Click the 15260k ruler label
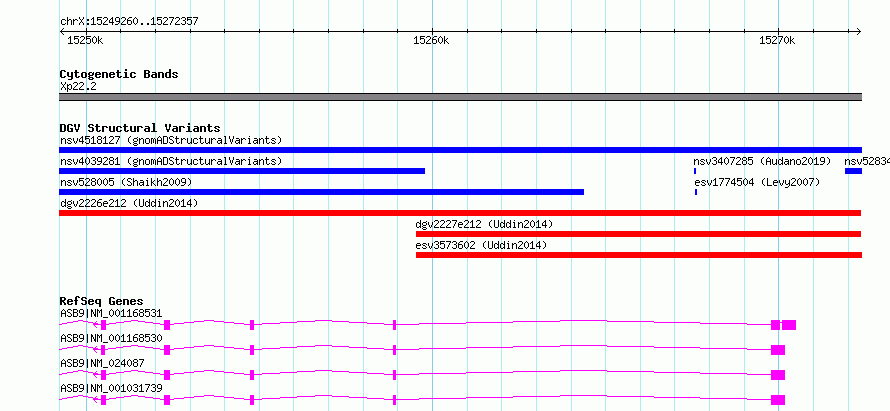The width and height of the screenshot is (890, 411). click(x=431, y=40)
